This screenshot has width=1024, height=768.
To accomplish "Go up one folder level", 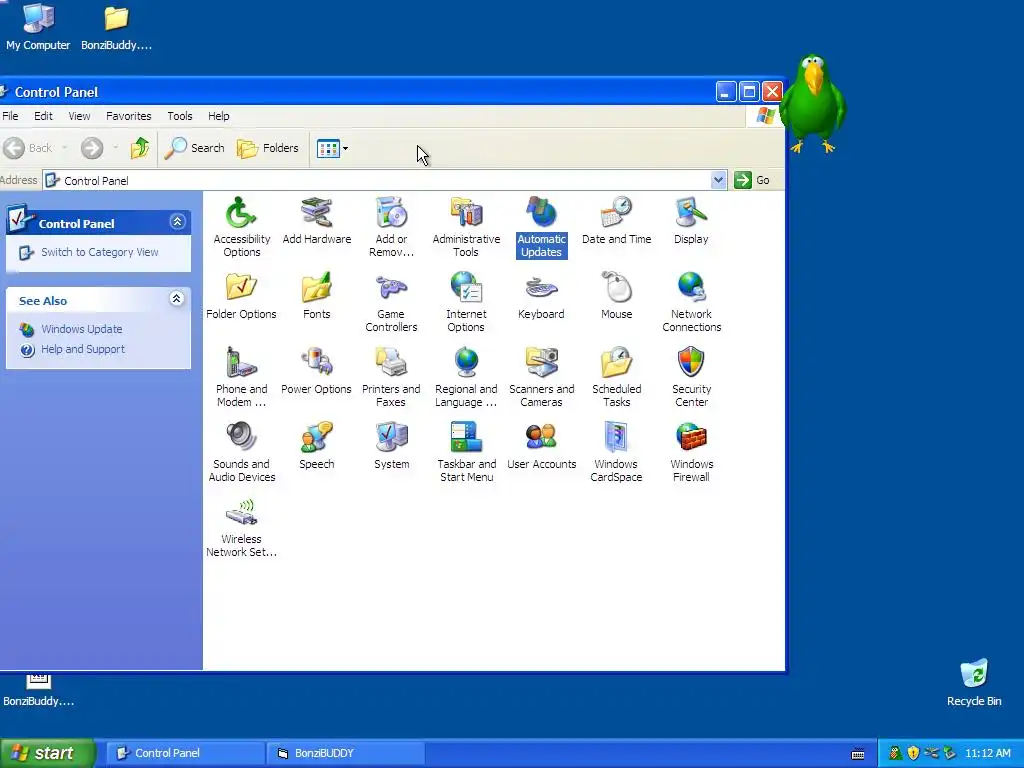I will tap(140, 148).
